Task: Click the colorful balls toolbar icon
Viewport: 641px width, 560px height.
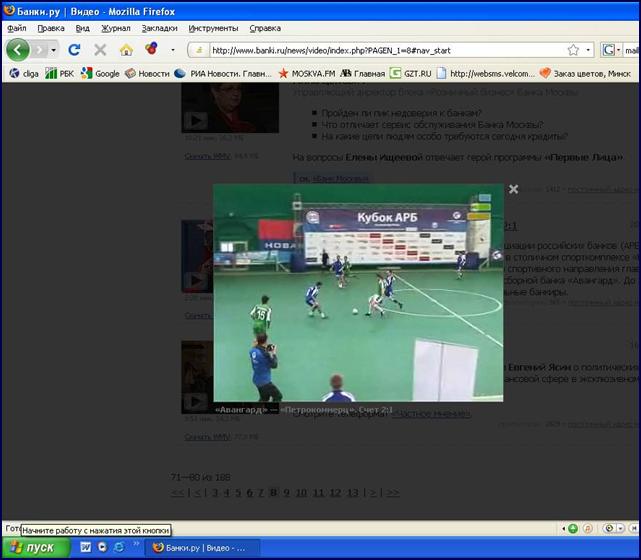Action: click(x=151, y=49)
